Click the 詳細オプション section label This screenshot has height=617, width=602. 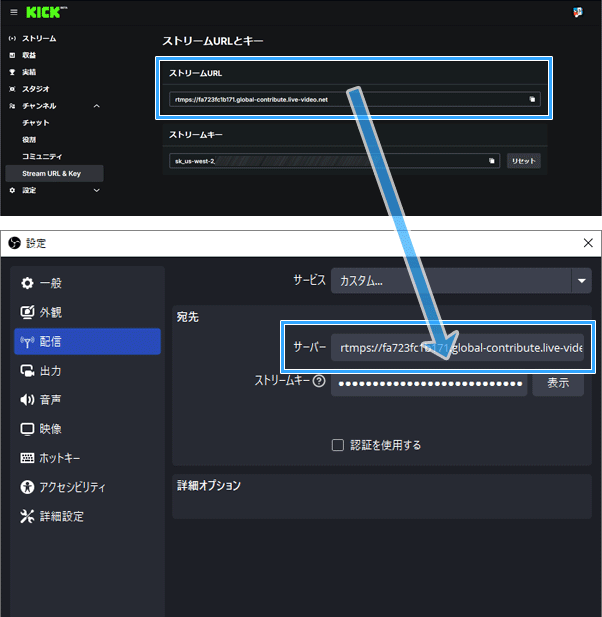tap(209, 486)
